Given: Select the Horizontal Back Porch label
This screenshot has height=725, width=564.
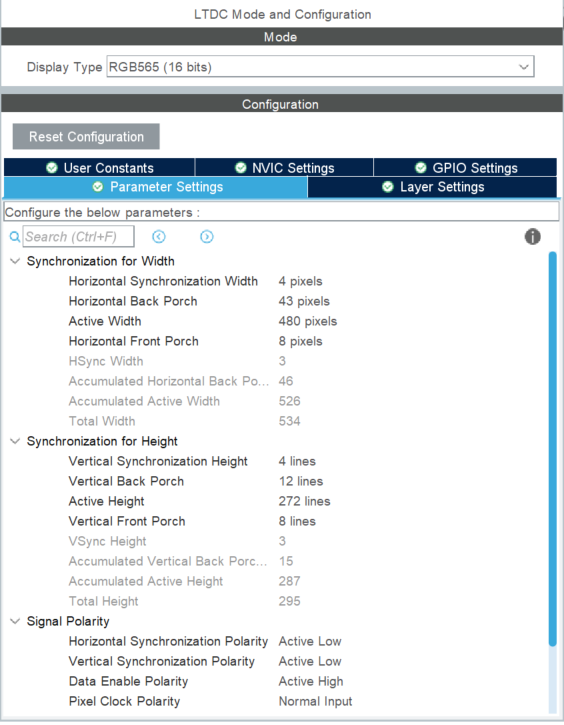Looking at the screenshot, I should coord(133,301).
